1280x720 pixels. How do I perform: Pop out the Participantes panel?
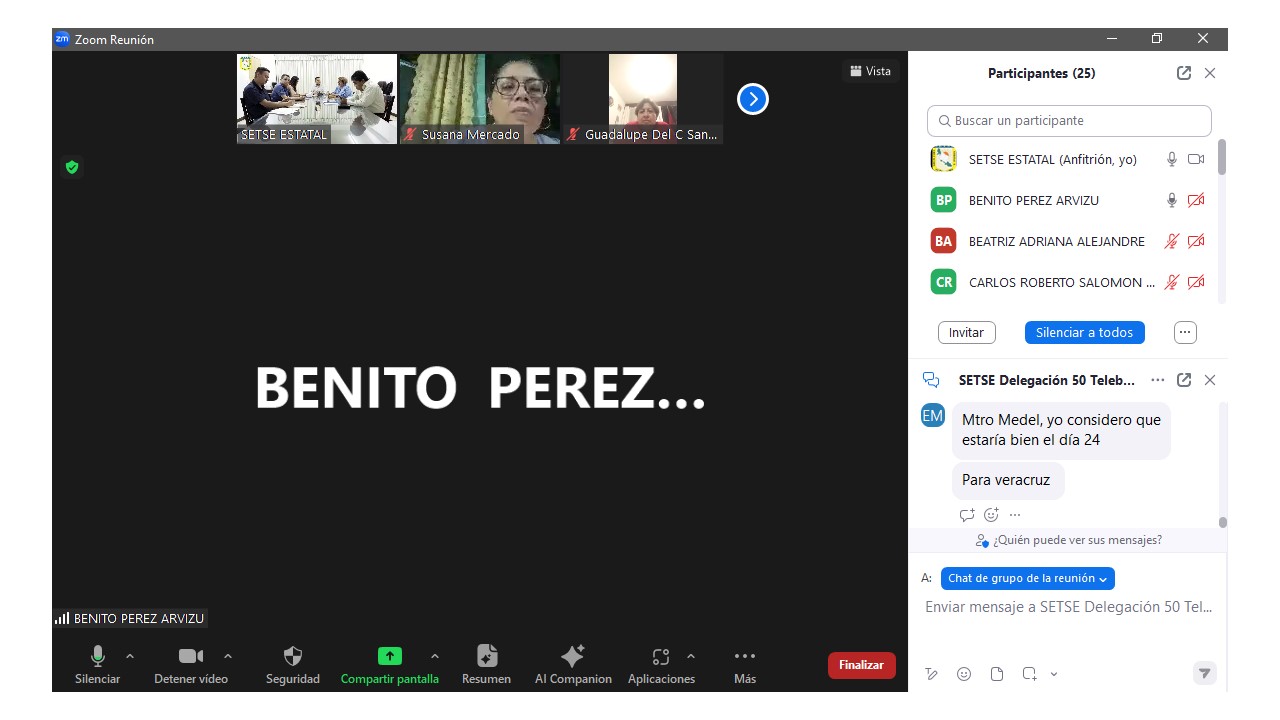pyautogui.click(x=1184, y=73)
